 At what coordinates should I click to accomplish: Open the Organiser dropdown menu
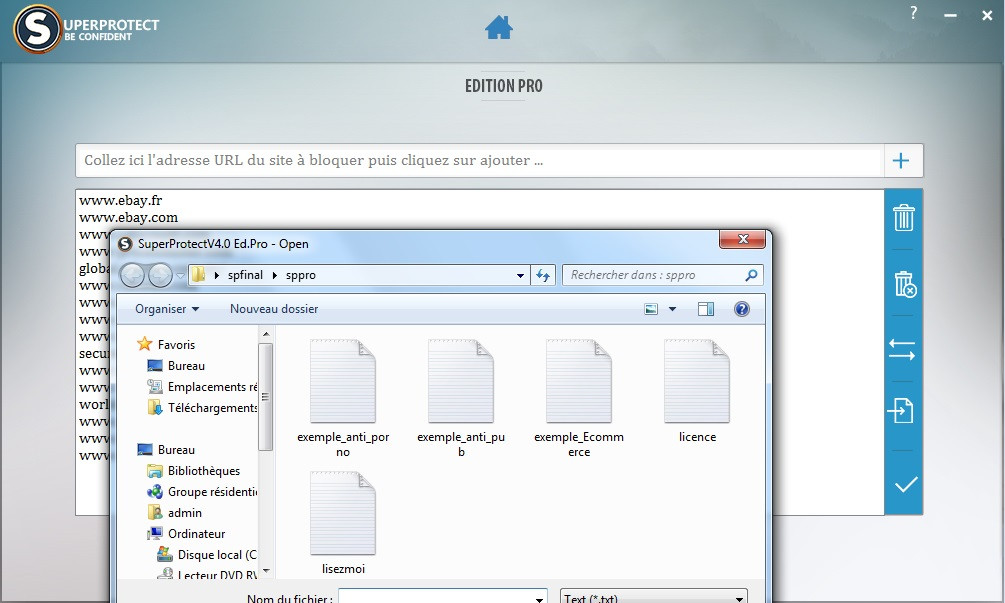(x=167, y=310)
